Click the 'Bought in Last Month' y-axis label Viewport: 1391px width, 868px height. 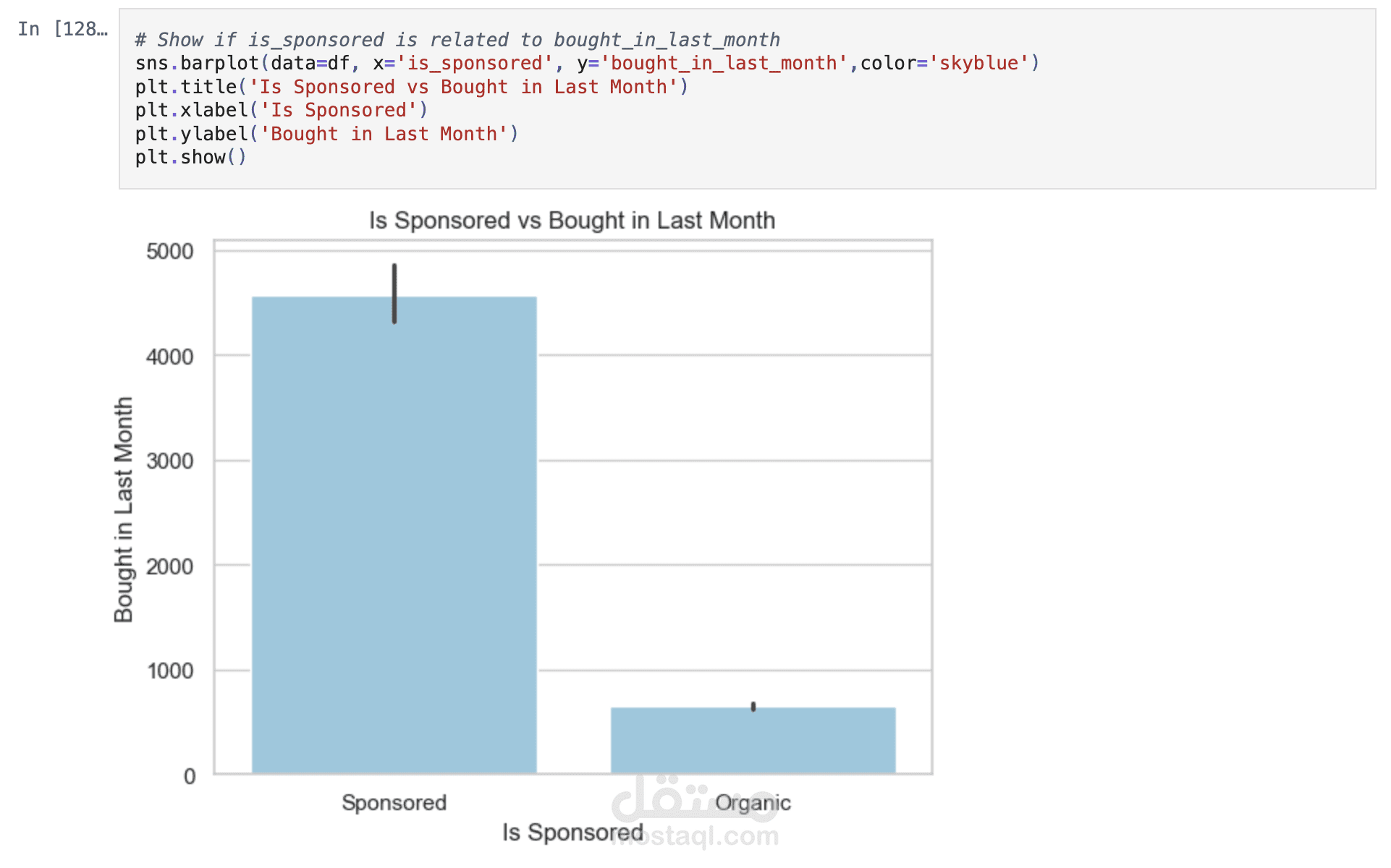(124, 509)
